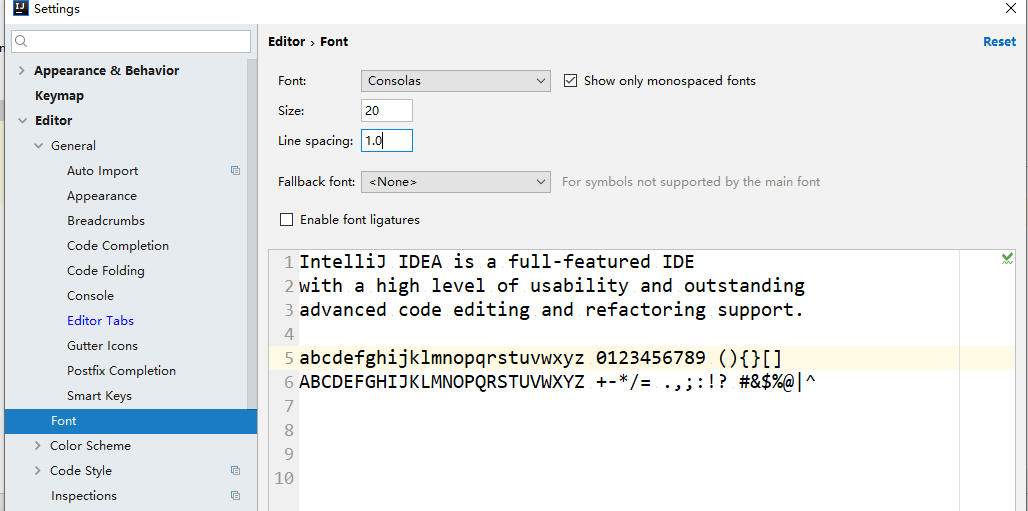Screen dimensions: 1028x511
Task: Click the copy icon beside Inspections
Action: click(235, 496)
